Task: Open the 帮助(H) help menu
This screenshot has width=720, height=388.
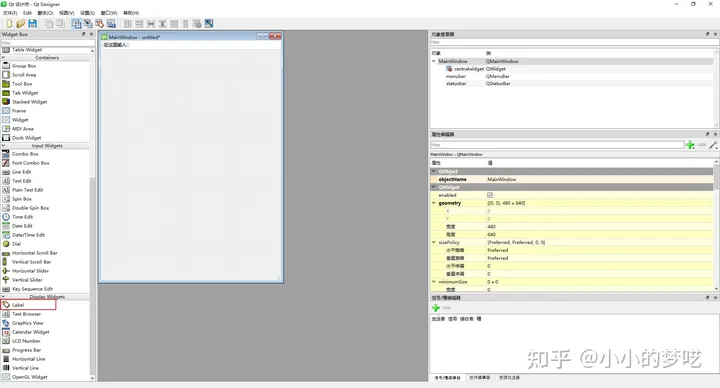Action: point(131,13)
